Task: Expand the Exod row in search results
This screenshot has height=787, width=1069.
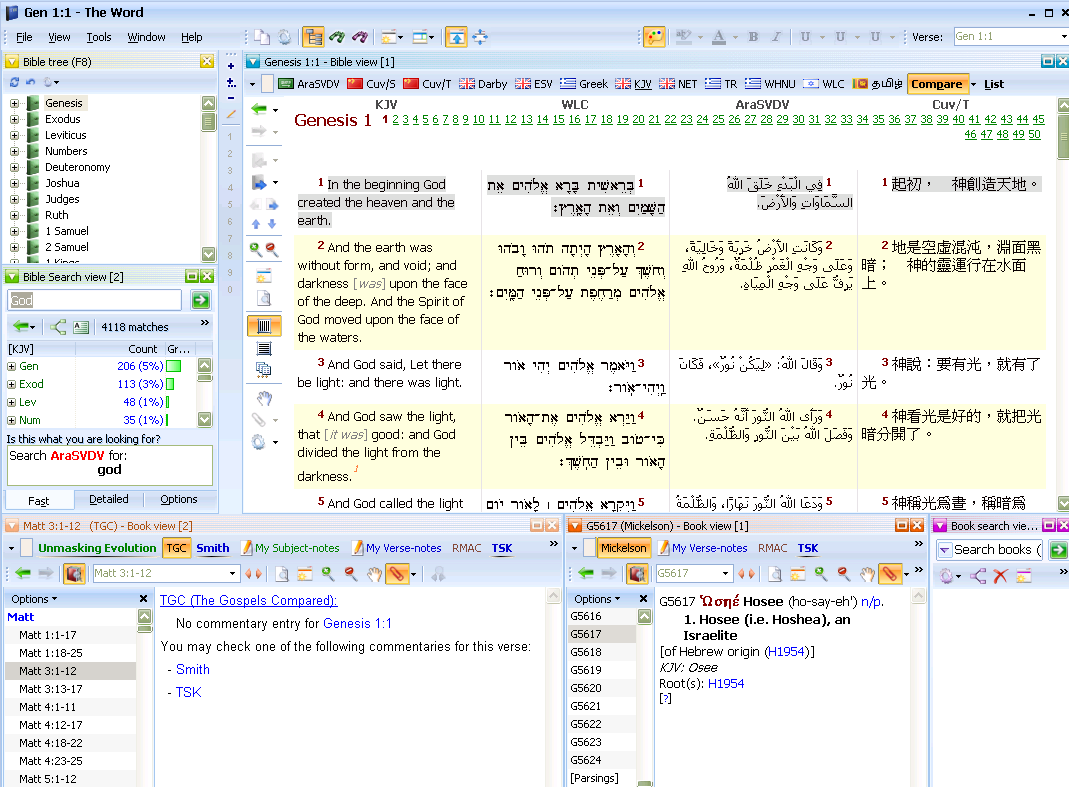Action: 12,384
